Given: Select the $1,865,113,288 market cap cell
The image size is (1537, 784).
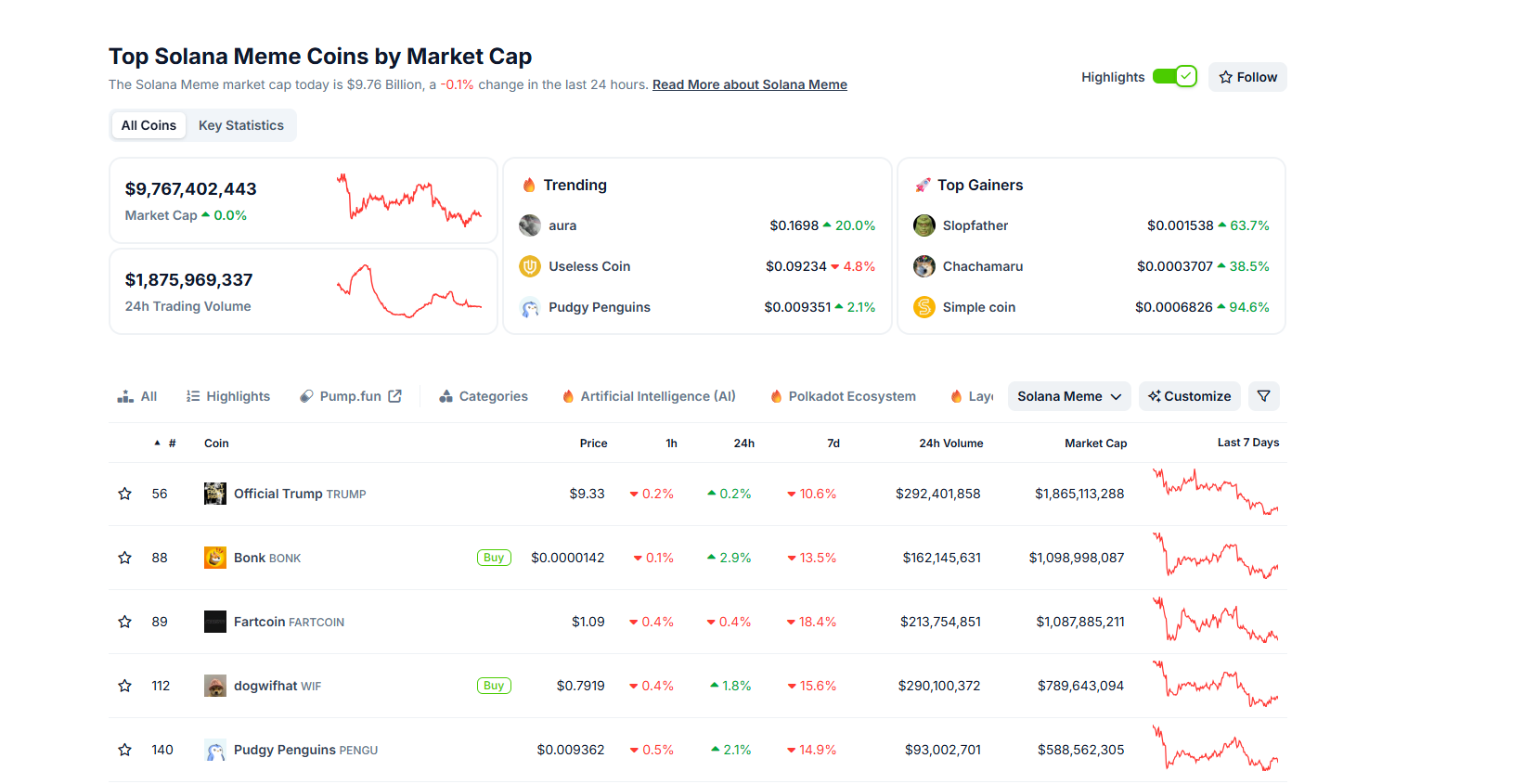Looking at the screenshot, I should point(1079,494).
